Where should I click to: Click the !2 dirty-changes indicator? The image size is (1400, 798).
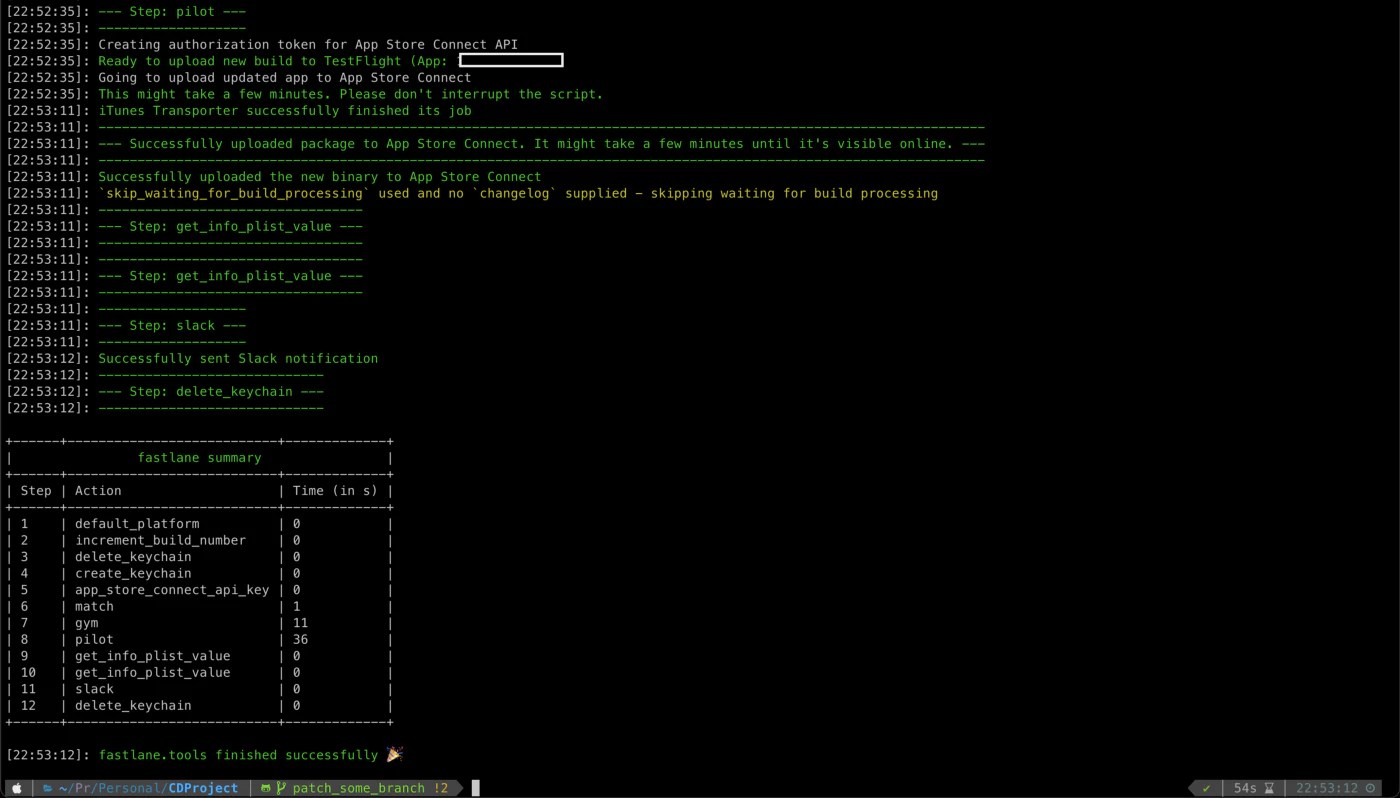click(440, 788)
